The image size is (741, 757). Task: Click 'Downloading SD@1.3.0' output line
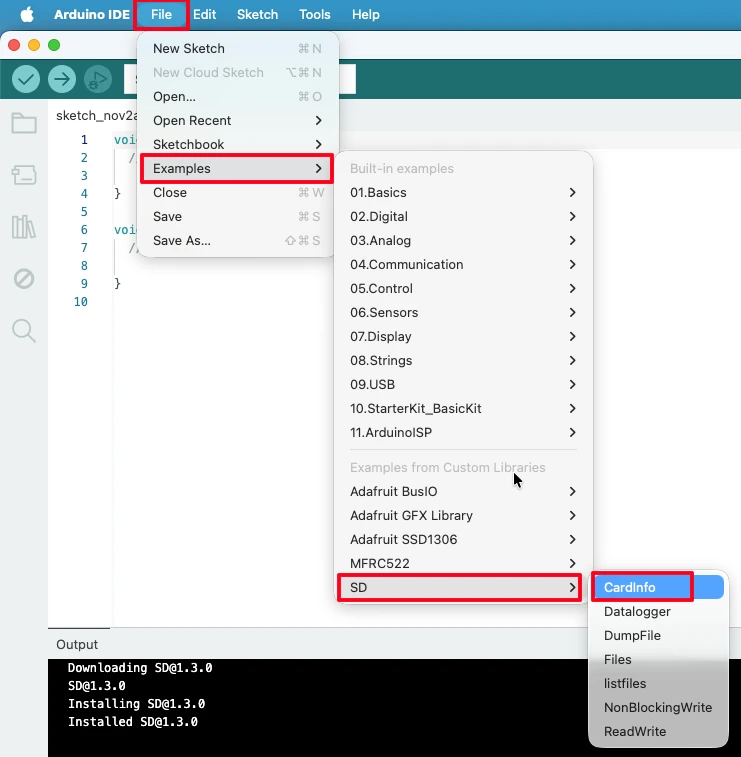coord(140,668)
